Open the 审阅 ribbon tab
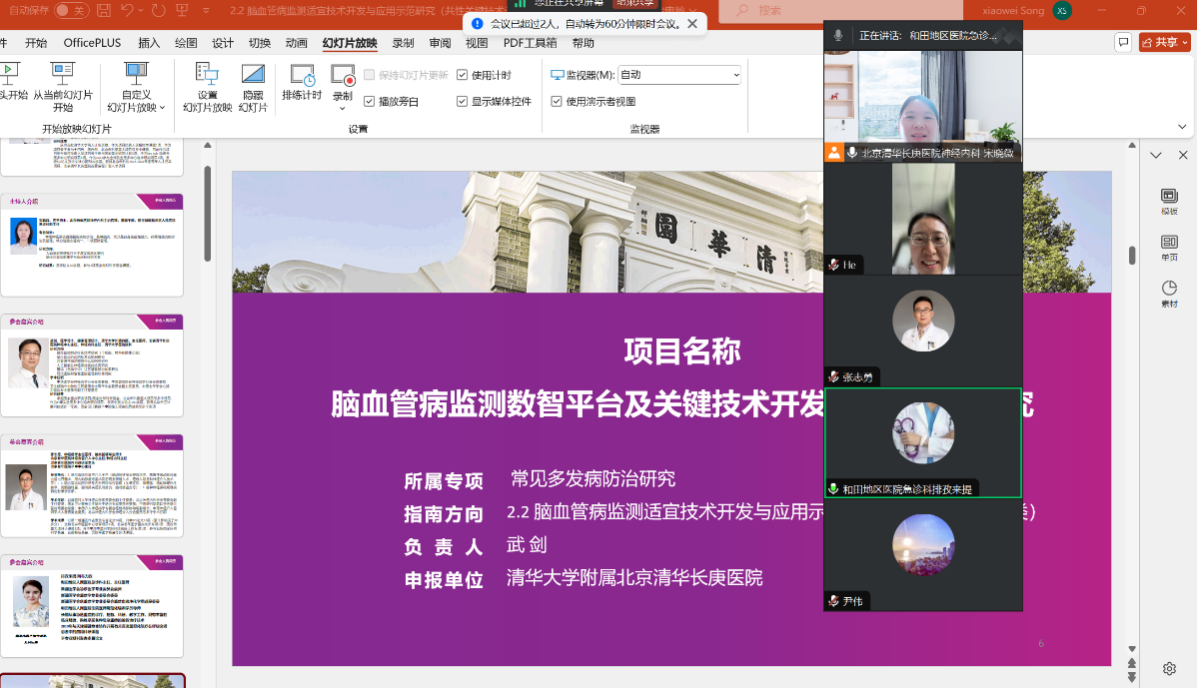The height and width of the screenshot is (688, 1197). click(440, 43)
